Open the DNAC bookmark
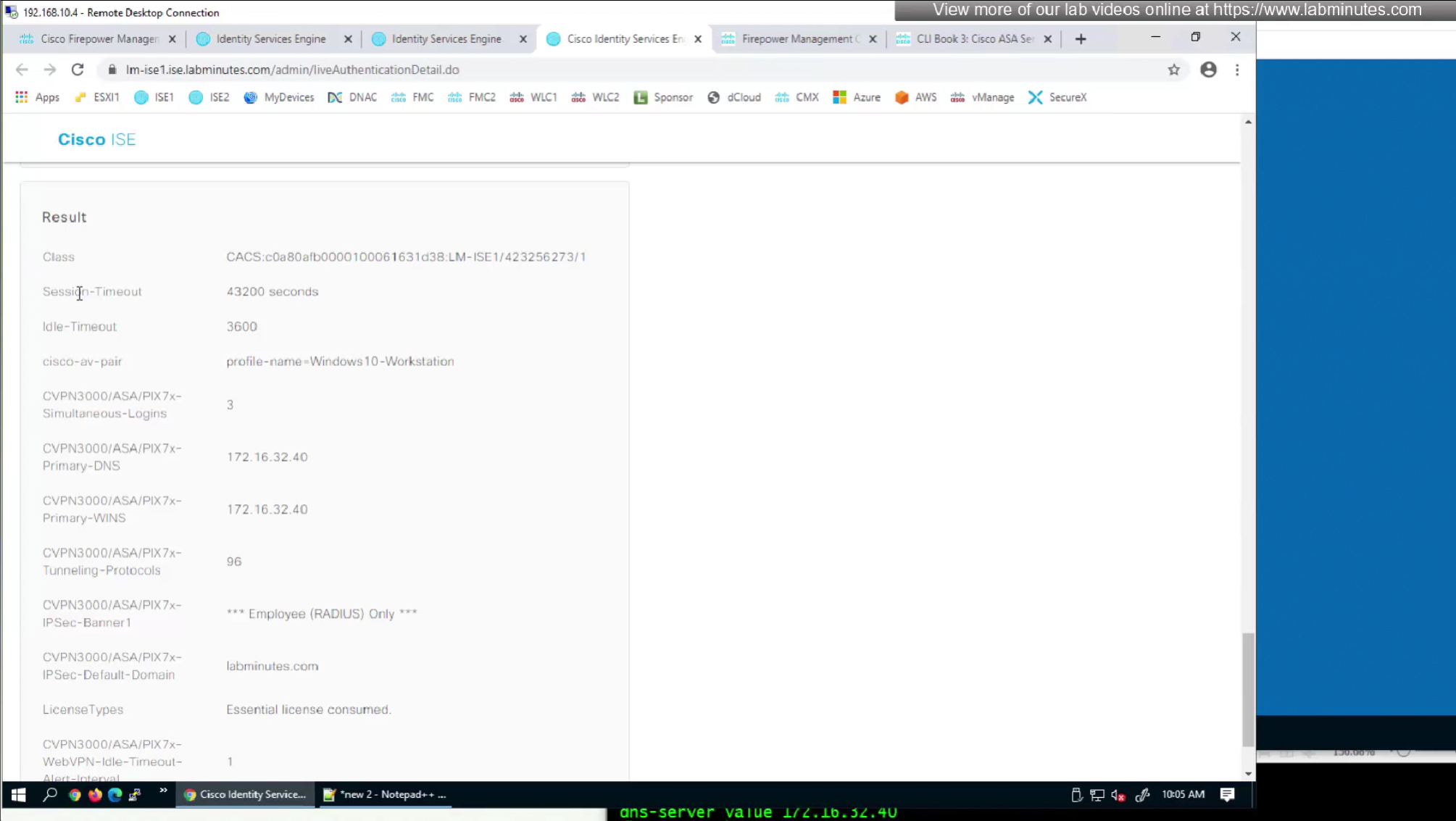This screenshot has width=1456, height=821. click(353, 97)
